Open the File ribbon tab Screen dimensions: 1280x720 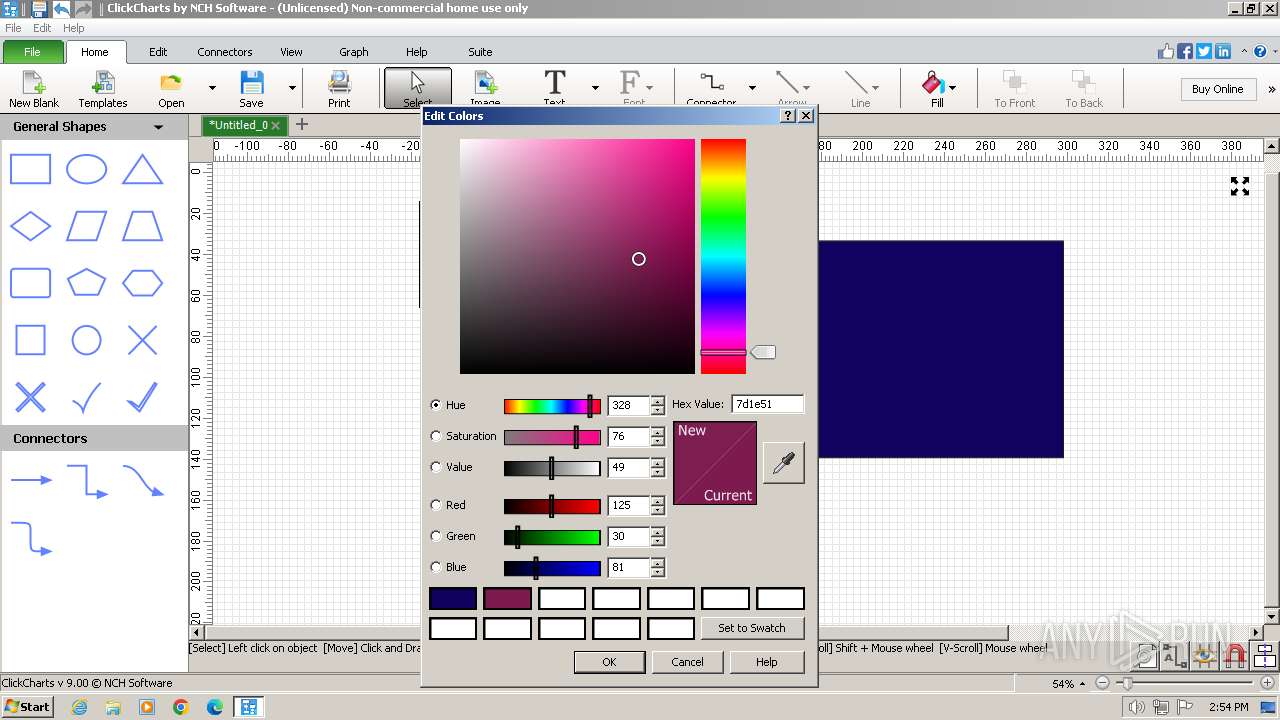click(x=32, y=52)
